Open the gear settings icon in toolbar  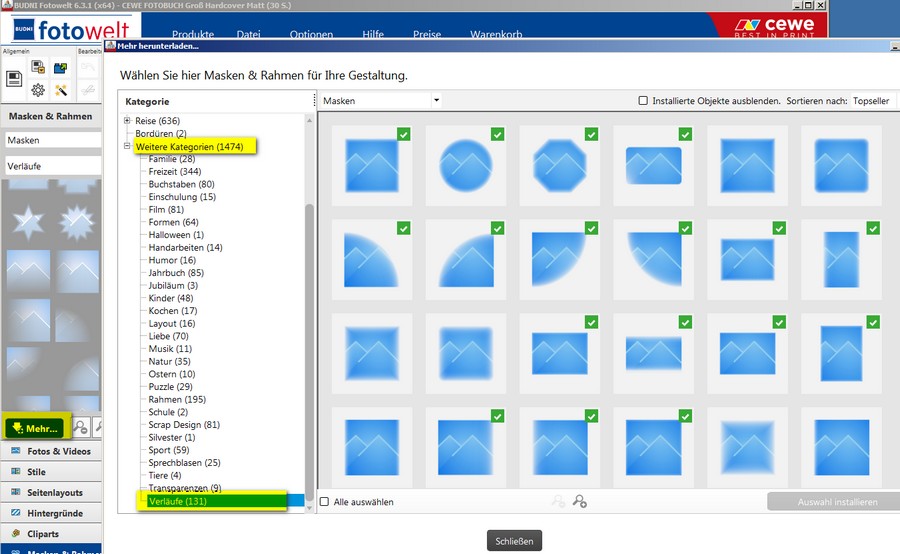point(38,90)
